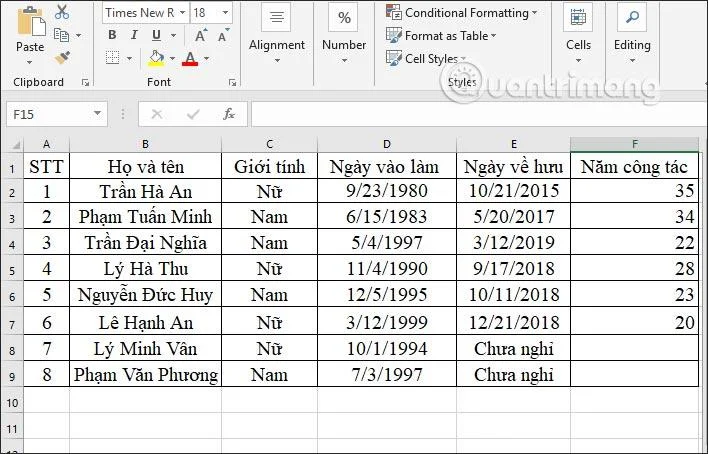Click the cell 'Nguyễn Đức Huy'
708x454 pixels.
tap(145, 295)
